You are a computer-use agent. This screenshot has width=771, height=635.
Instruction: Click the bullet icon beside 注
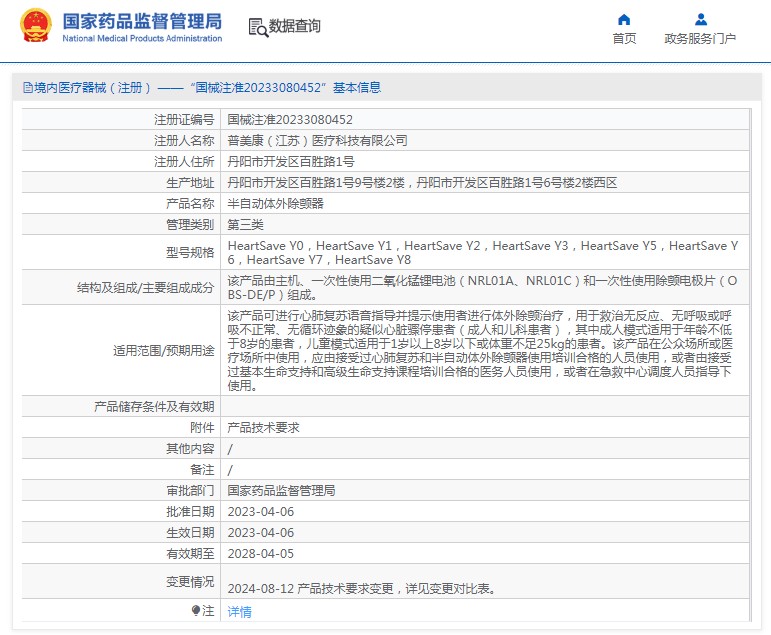[196, 610]
